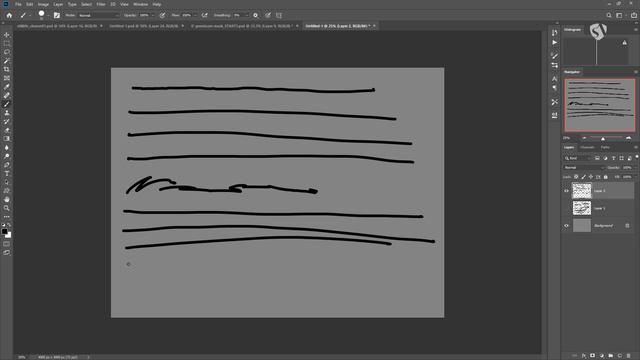Select the History Brush tool
This screenshot has width=640, height=360.
tap(7, 121)
